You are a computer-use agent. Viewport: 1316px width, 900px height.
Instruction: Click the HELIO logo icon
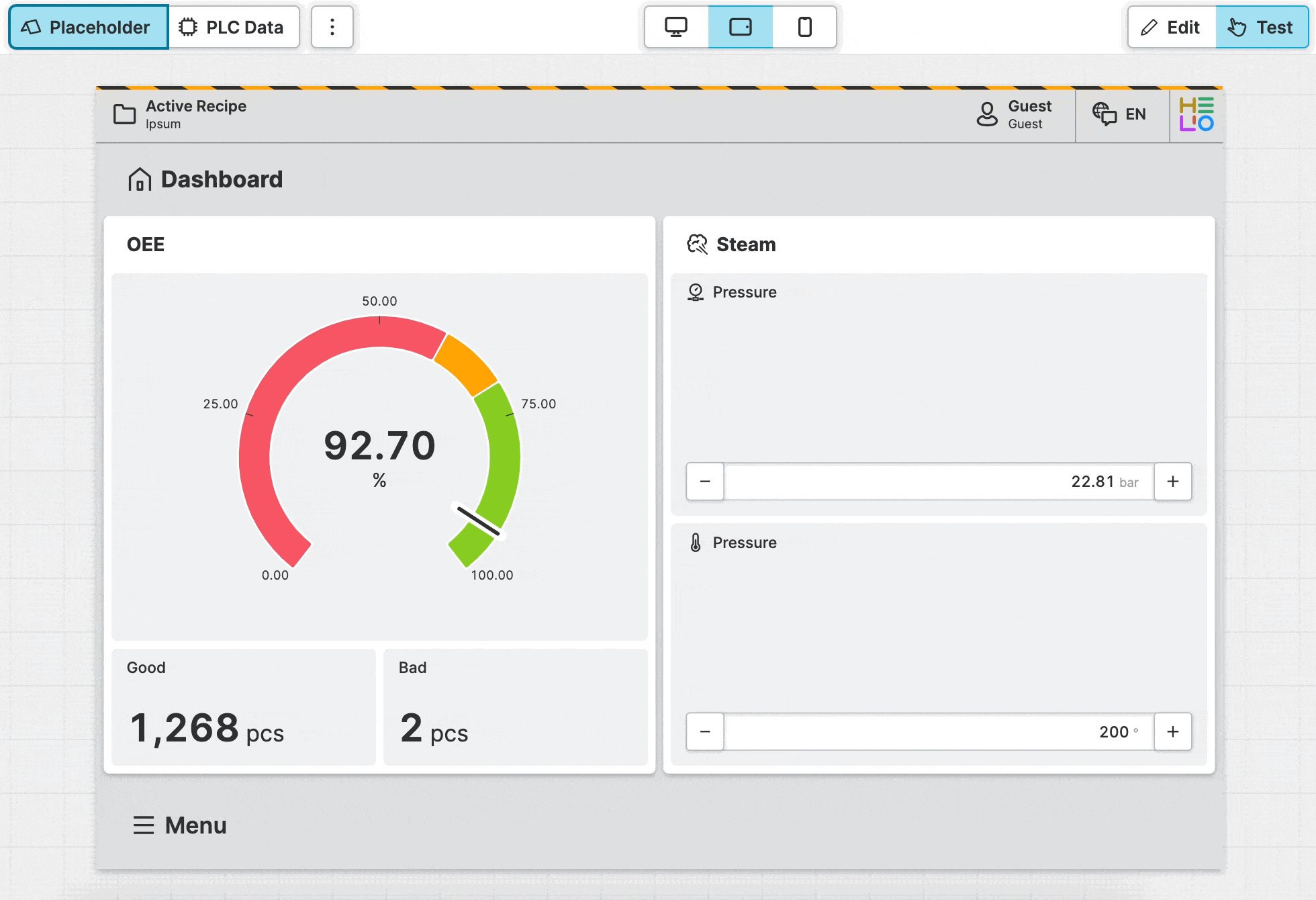pyautogui.click(x=1196, y=114)
